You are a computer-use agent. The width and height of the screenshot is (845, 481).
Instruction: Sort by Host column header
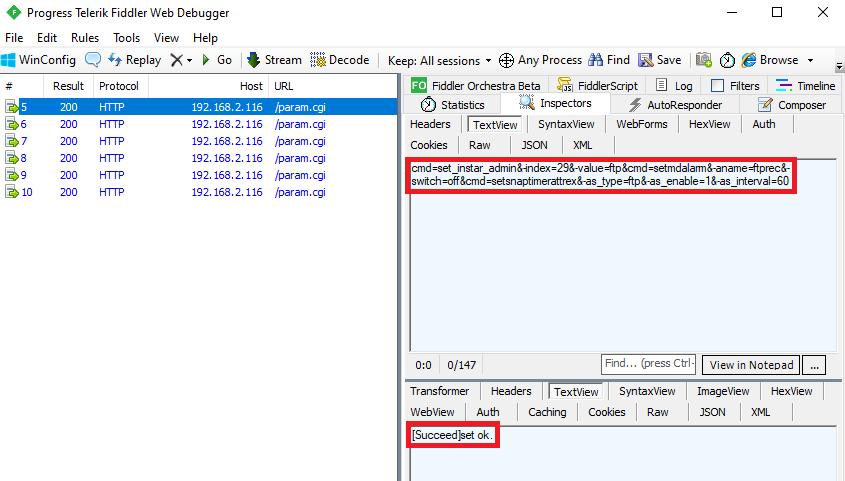click(x=208, y=86)
